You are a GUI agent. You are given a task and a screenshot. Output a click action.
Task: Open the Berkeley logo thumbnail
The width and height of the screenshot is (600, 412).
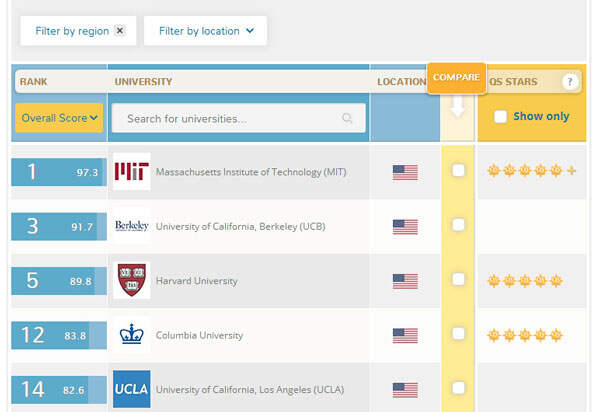click(x=132, y=226)
